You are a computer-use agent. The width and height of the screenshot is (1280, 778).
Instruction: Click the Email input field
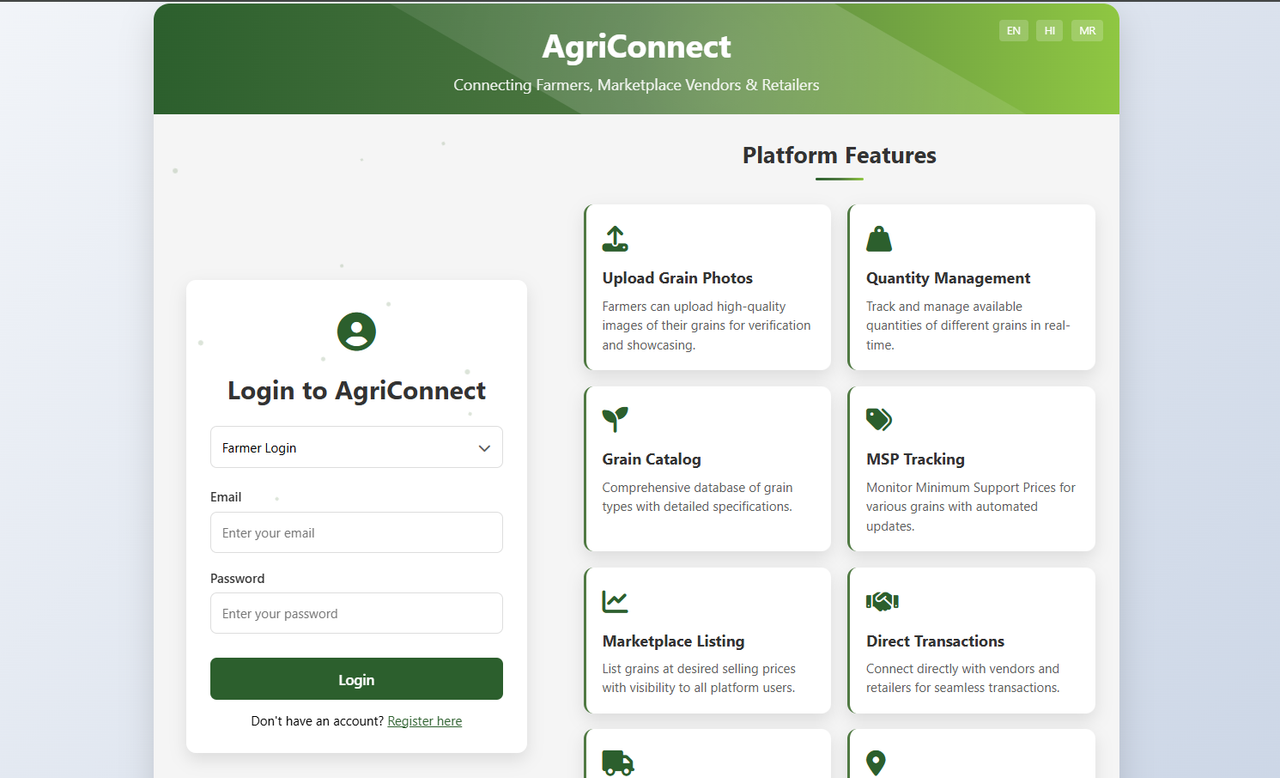pos(356,533)
